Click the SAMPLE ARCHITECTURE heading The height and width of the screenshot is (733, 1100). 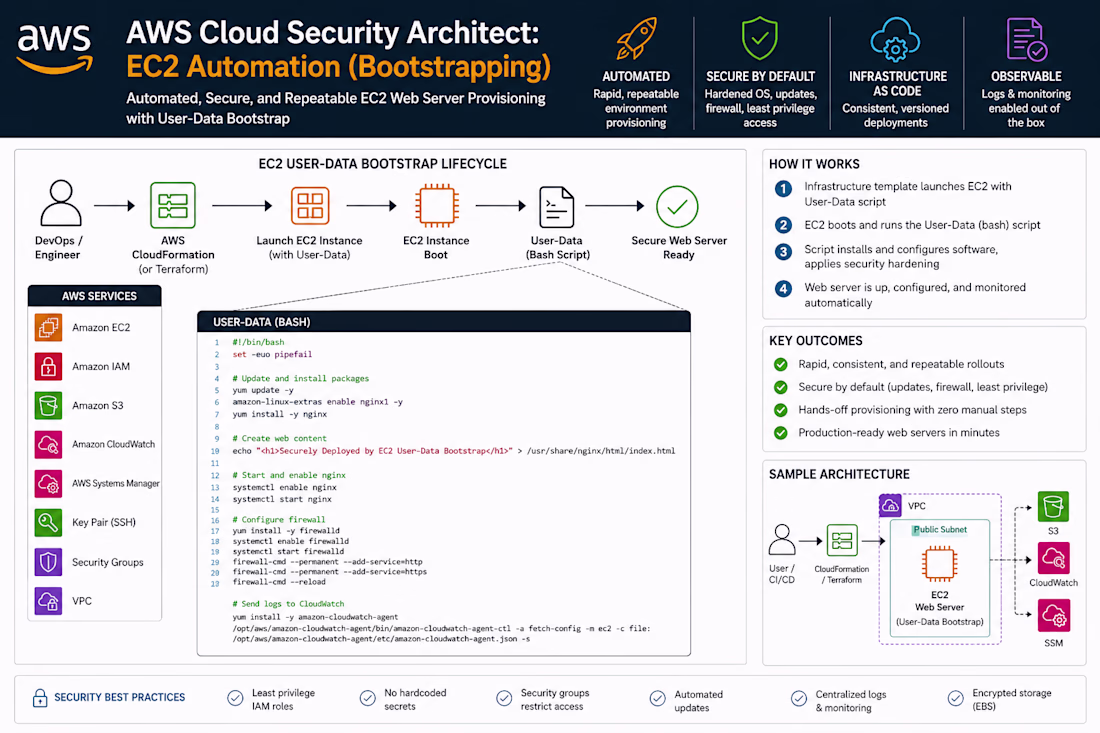coord(839,474)
